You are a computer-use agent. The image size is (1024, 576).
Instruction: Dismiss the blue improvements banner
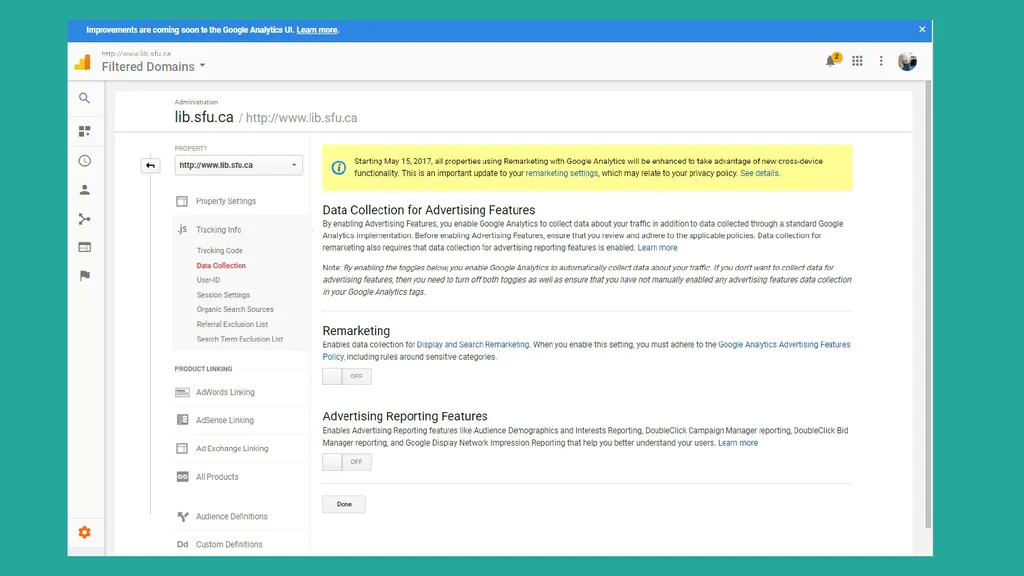pos(922,29)
